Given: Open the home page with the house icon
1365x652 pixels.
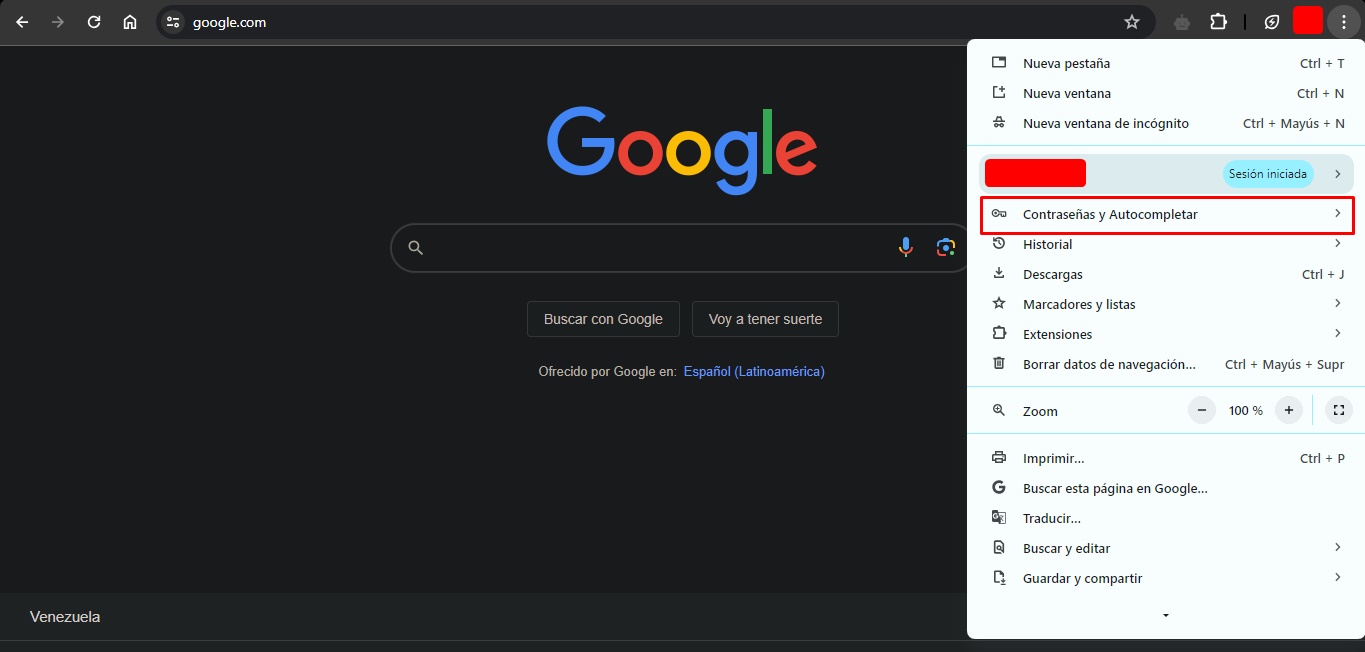Looking at the screenshot, I should click(x=130, y=22).
